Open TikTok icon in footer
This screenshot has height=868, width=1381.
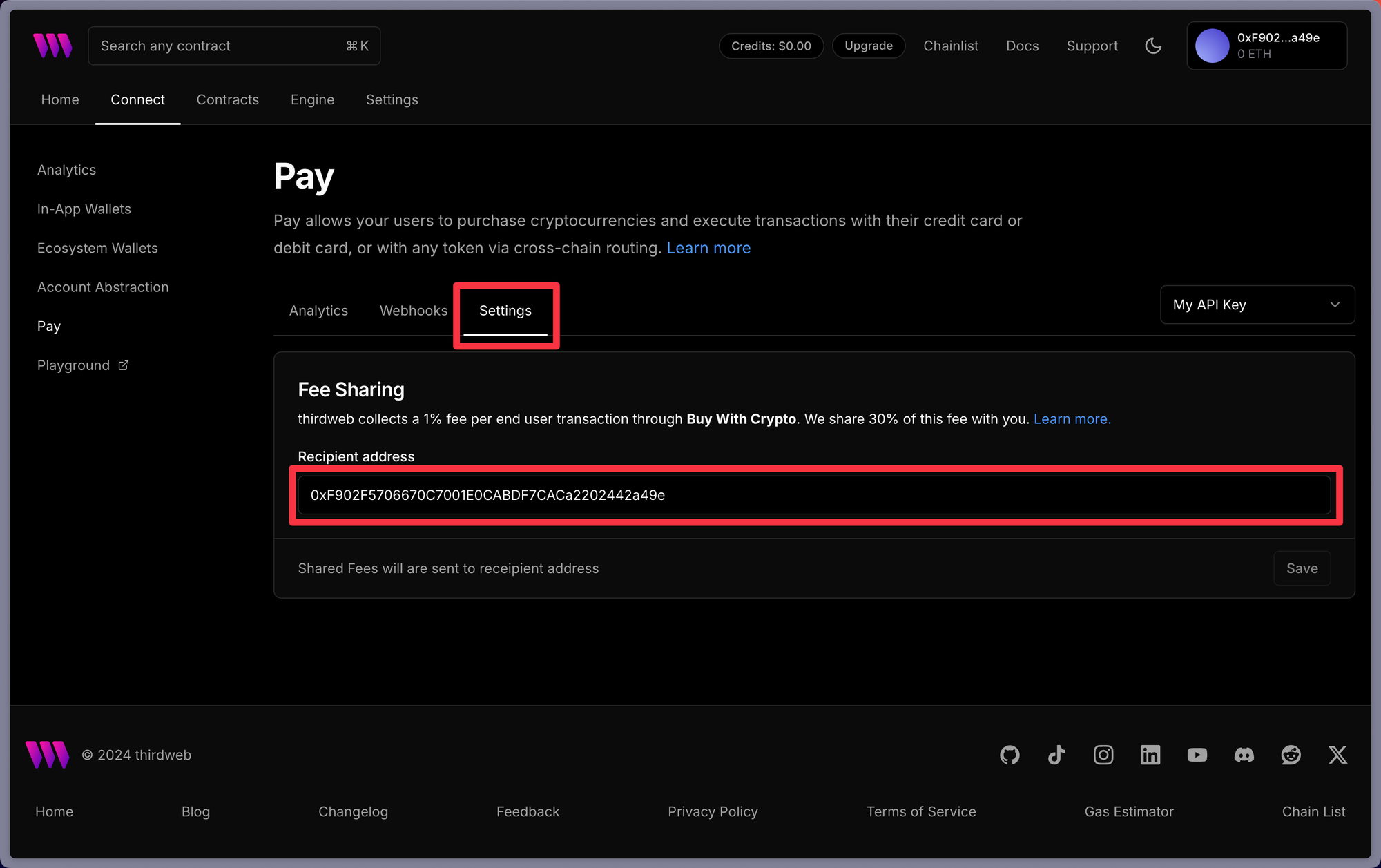coord(1056,755)
